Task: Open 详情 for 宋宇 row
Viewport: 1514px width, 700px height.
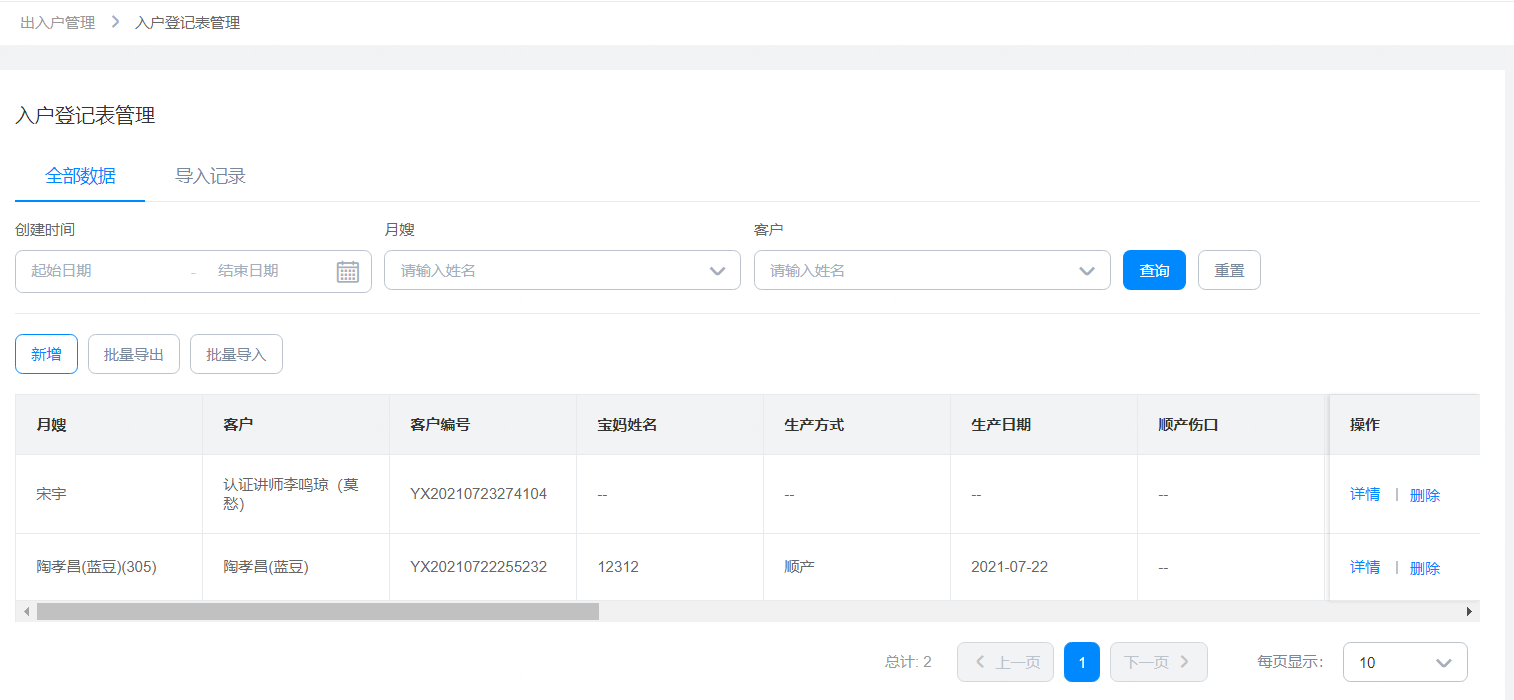Action: tap(1365, 494)
